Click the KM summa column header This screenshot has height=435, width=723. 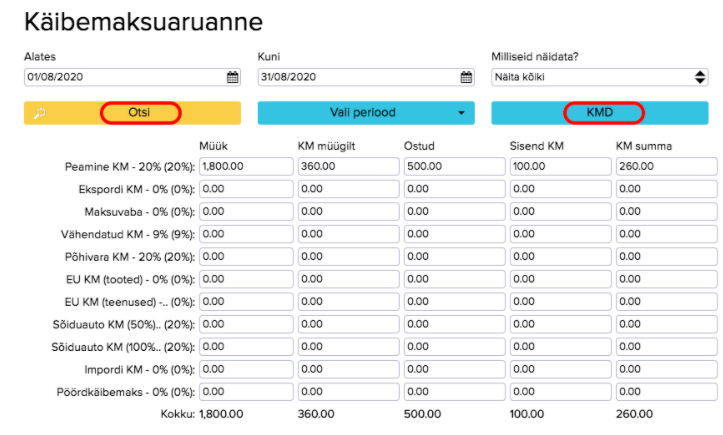click(x=644, y=146)
